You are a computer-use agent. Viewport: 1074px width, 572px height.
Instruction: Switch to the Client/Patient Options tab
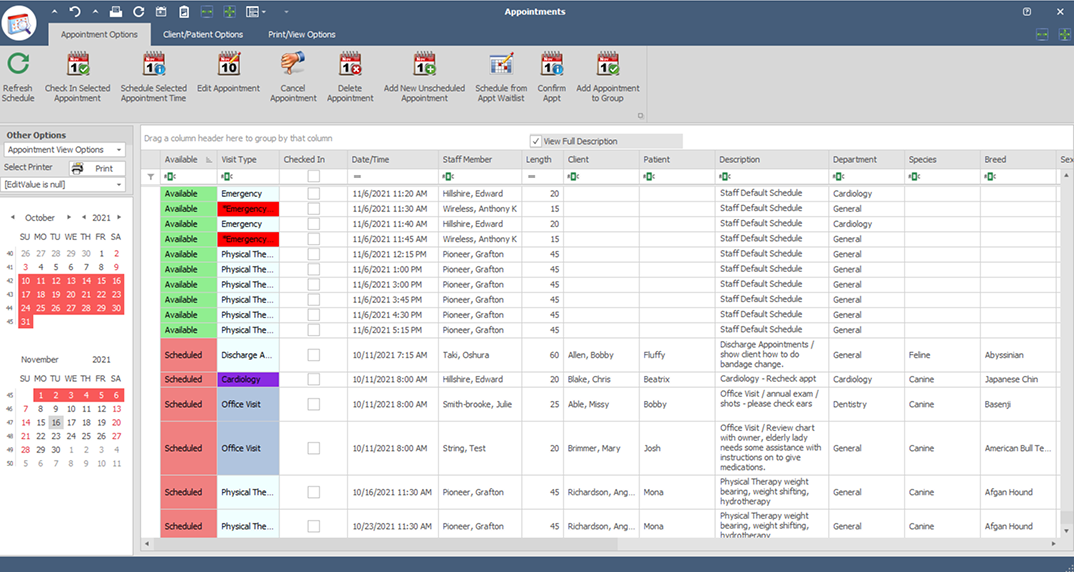click(203, 34)
